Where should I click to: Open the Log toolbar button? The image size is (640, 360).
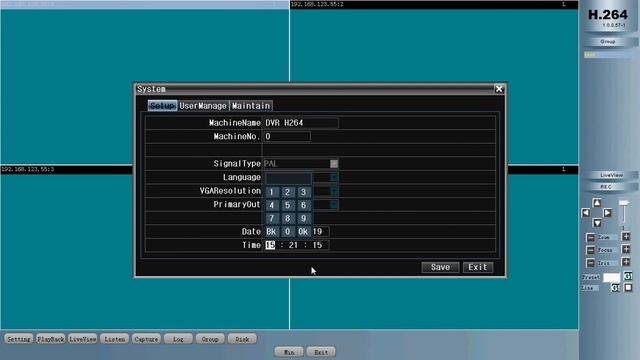(x=178, y=339)
